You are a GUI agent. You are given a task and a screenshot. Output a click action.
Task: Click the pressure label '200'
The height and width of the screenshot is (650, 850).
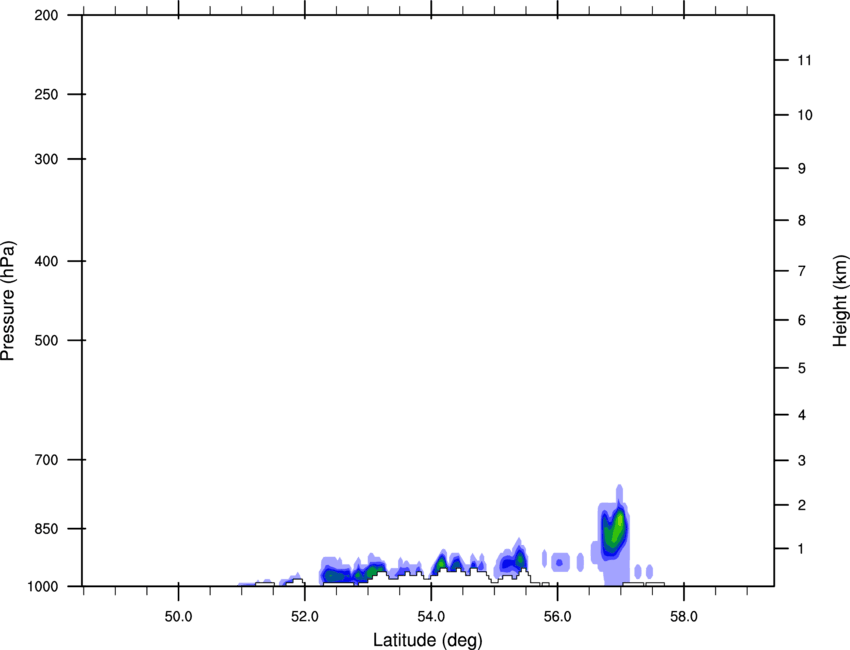point(46,15)
